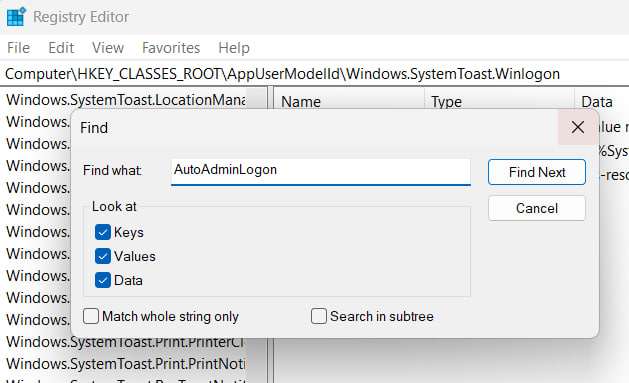
Task: Open the Help menu
Action: [x=234, y=48]
